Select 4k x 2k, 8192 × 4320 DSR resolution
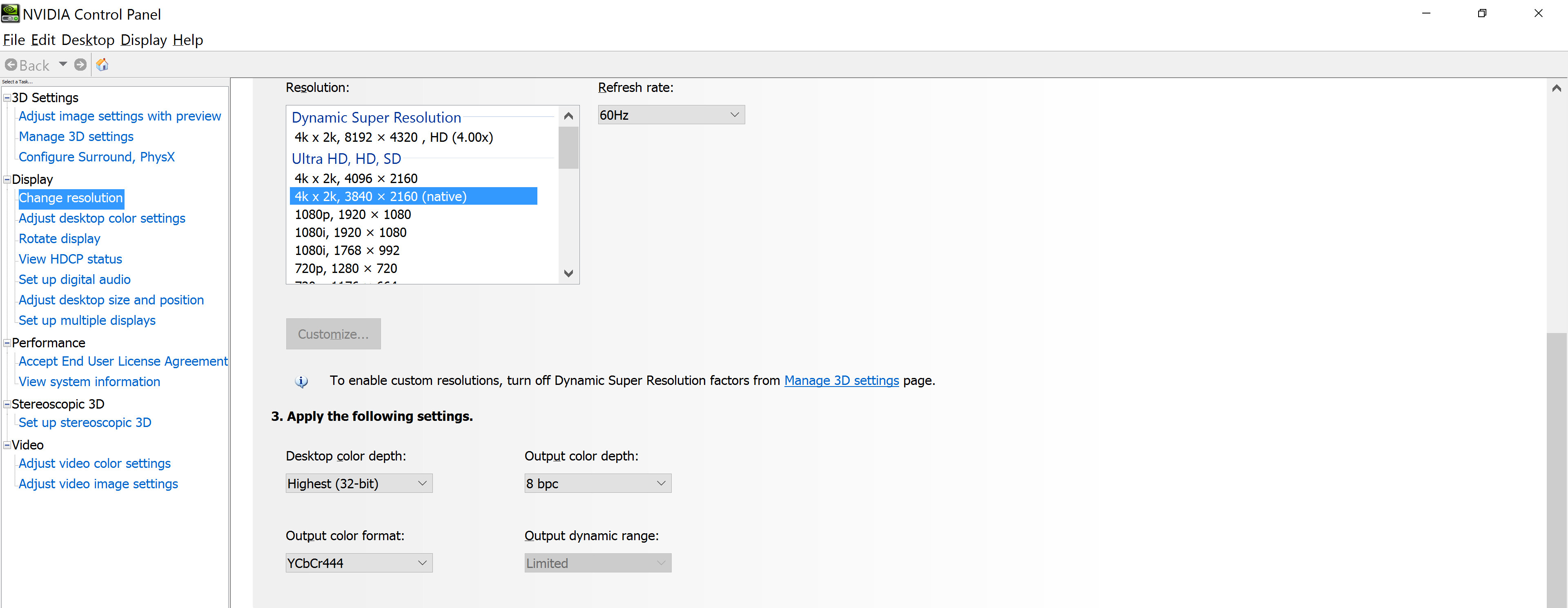Image resolution: width=1568 pixels, height=608 pixels. pos(413,138)
